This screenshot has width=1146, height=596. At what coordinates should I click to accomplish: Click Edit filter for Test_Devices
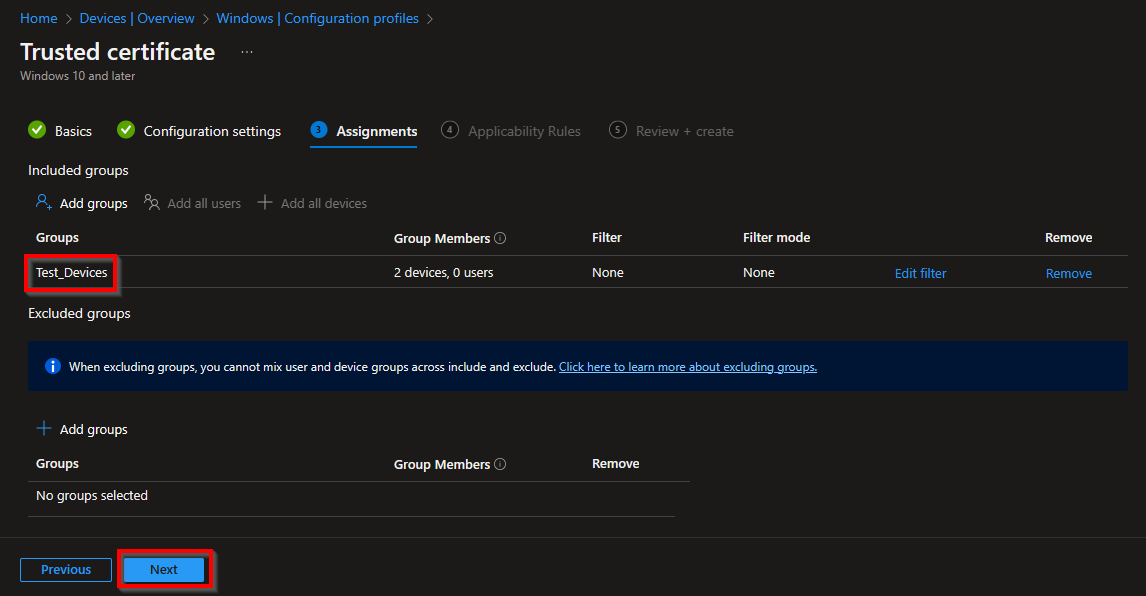pyautogui.click(x=919, y=272)
